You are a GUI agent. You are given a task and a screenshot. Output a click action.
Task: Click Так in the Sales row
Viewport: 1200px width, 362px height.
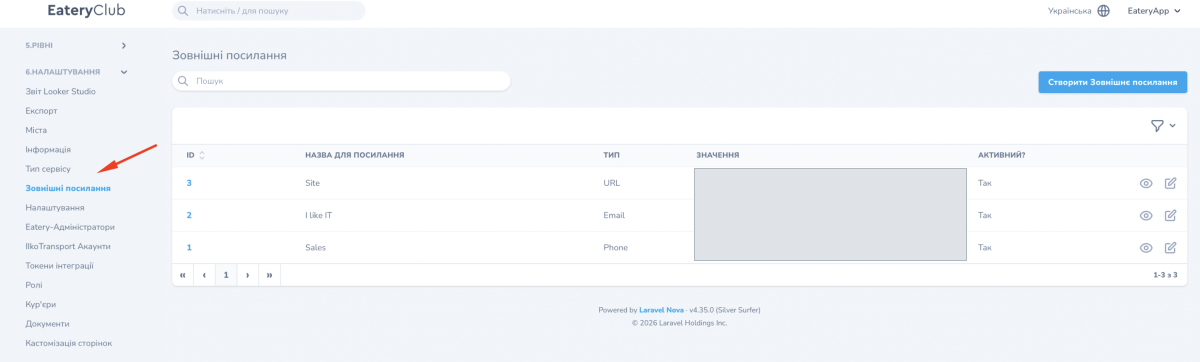[x=984, y=247]
